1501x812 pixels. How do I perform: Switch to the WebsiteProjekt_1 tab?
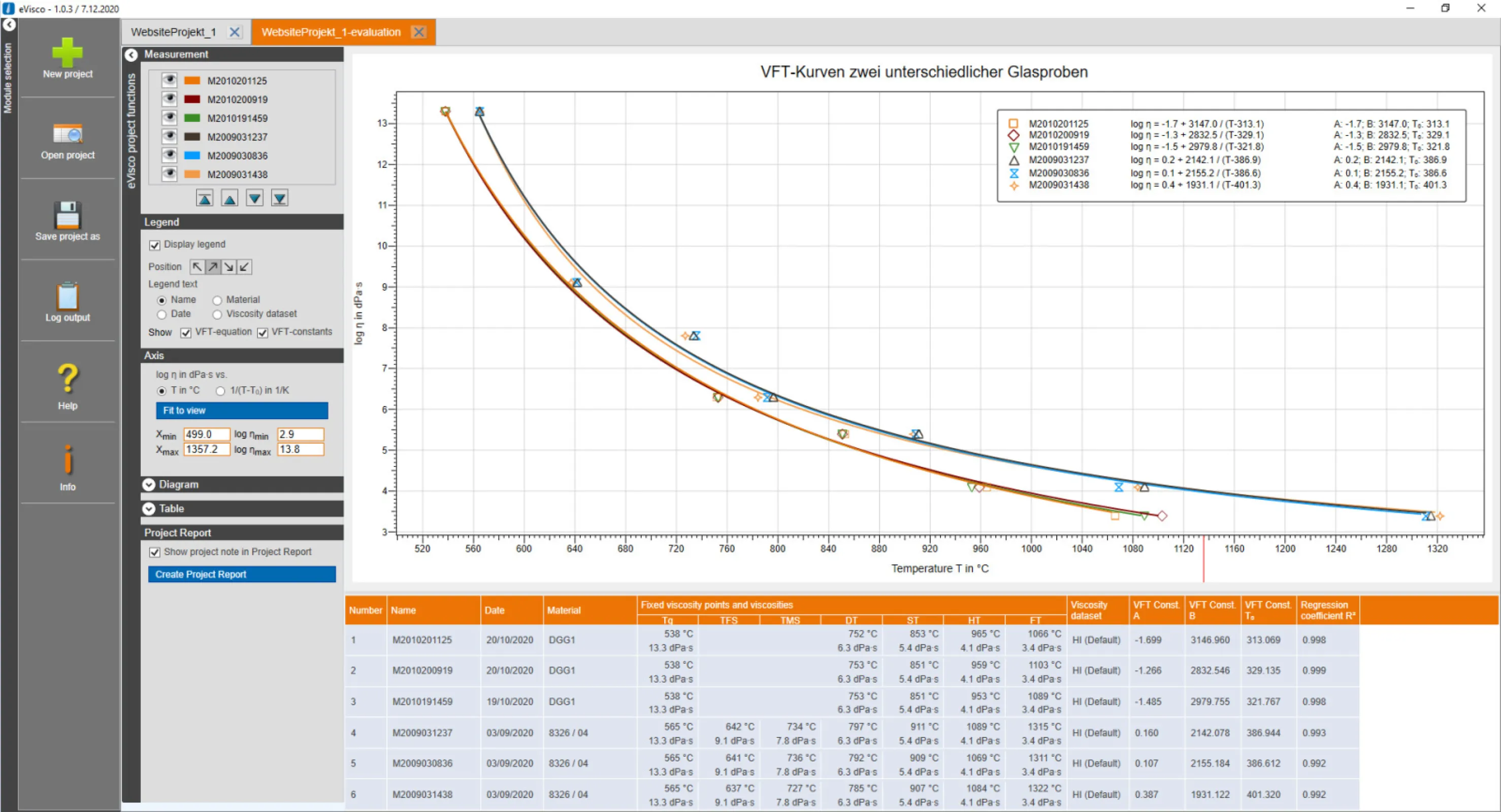pyautogui.click(x=173, y=32)
